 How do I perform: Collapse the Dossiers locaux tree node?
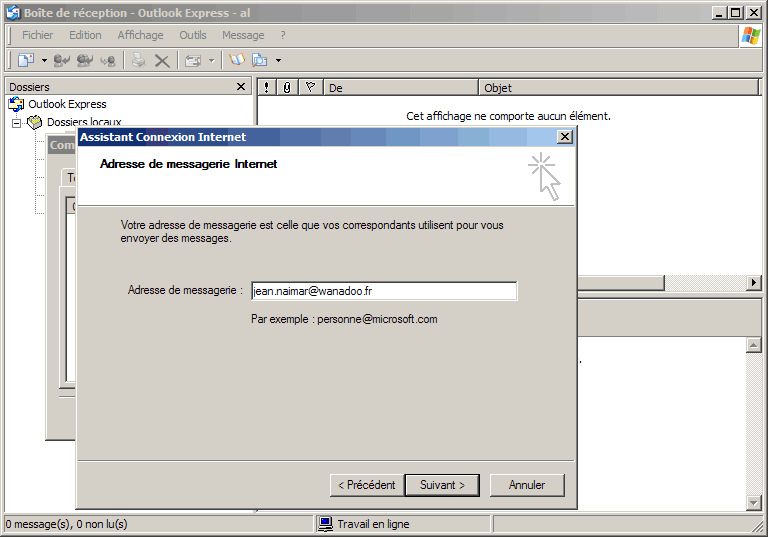coord(17,123)
